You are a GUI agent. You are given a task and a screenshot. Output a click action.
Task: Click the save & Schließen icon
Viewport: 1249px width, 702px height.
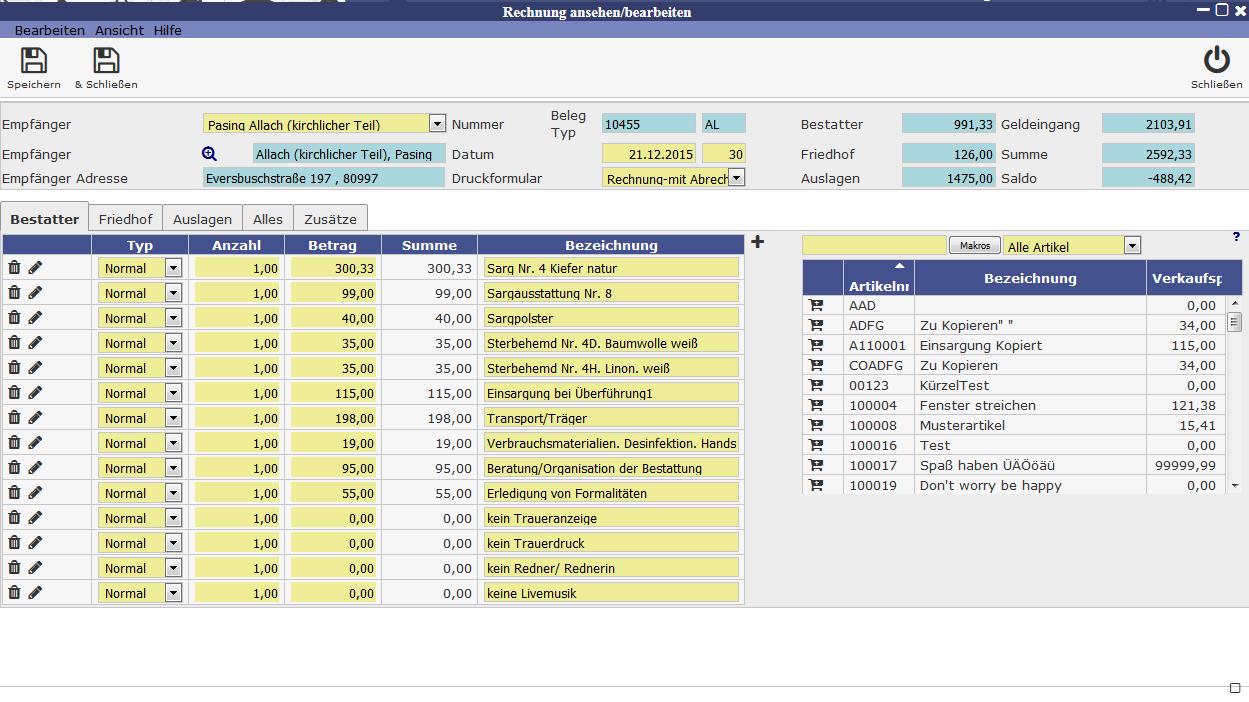point(106,61)
